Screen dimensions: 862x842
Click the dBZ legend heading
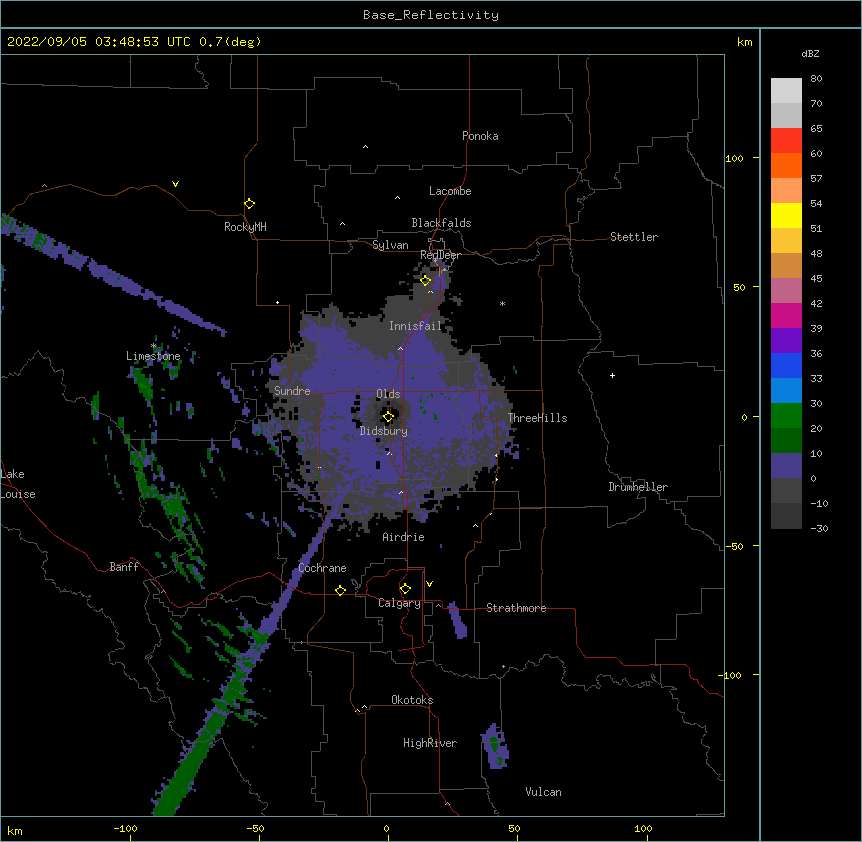[x=810, y=53]
